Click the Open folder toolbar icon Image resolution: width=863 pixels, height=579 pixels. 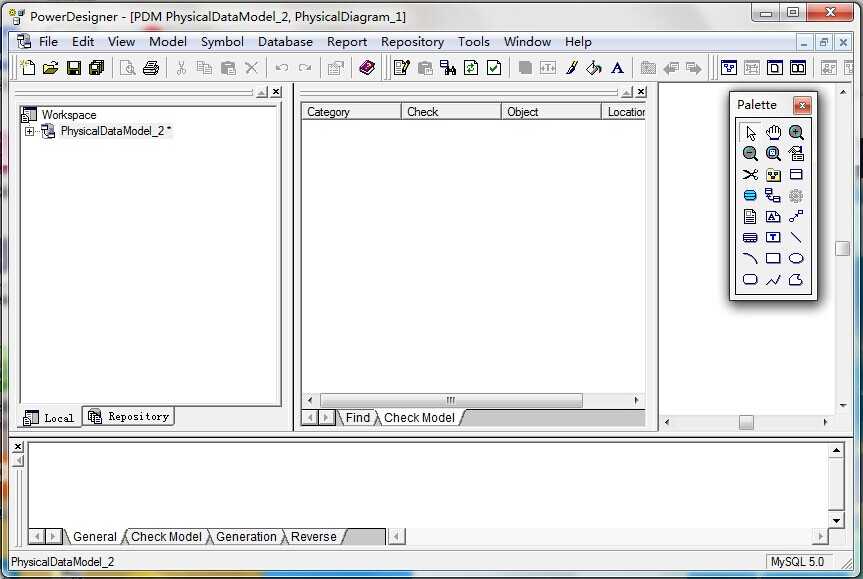coord(51,68)
